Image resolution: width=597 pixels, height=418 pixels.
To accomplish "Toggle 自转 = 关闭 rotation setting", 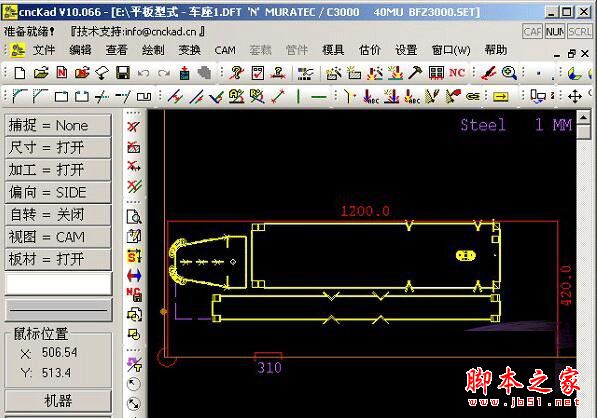I will click(x=58, y=215).
